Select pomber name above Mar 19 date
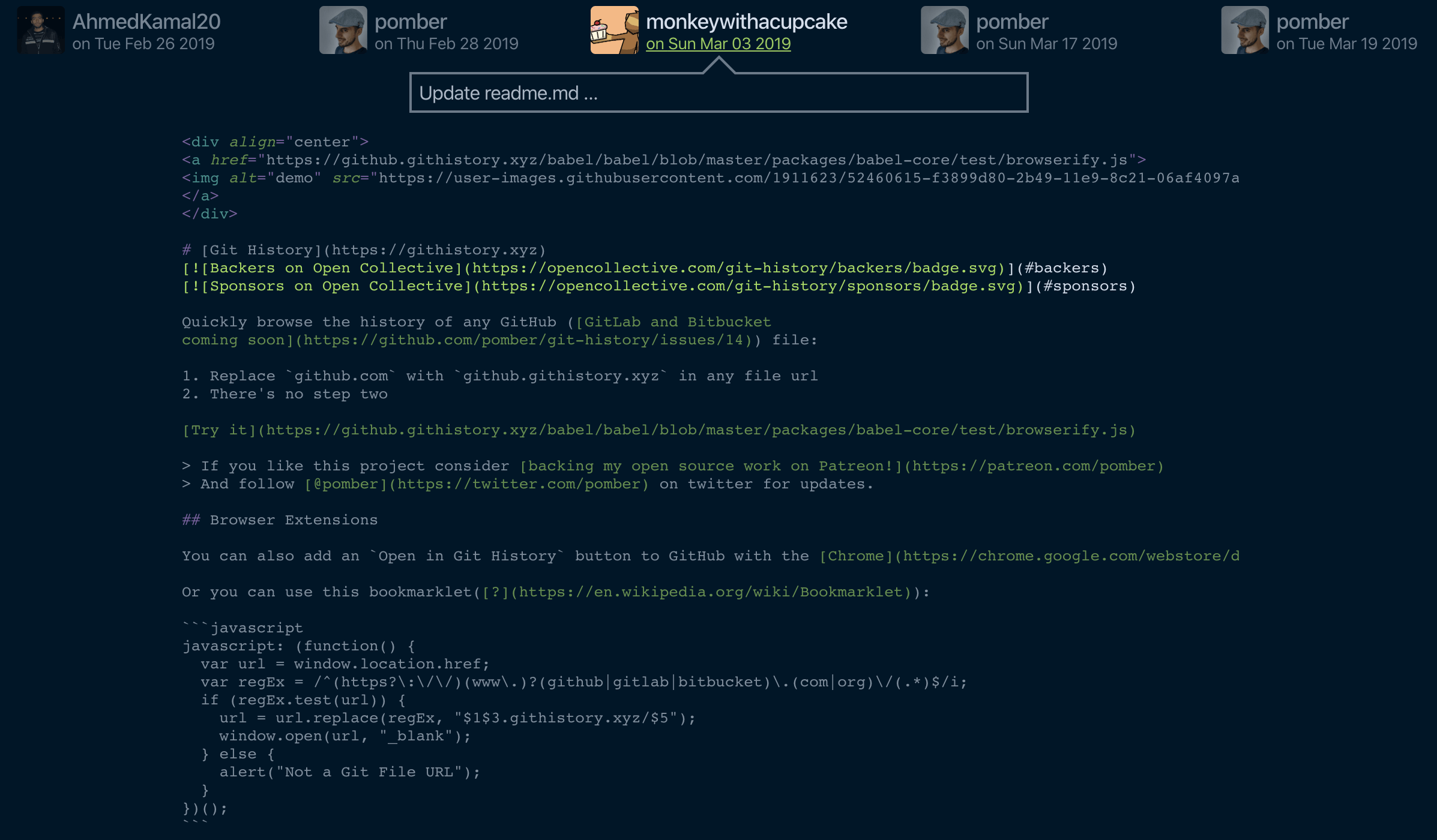 point(1312,22)
